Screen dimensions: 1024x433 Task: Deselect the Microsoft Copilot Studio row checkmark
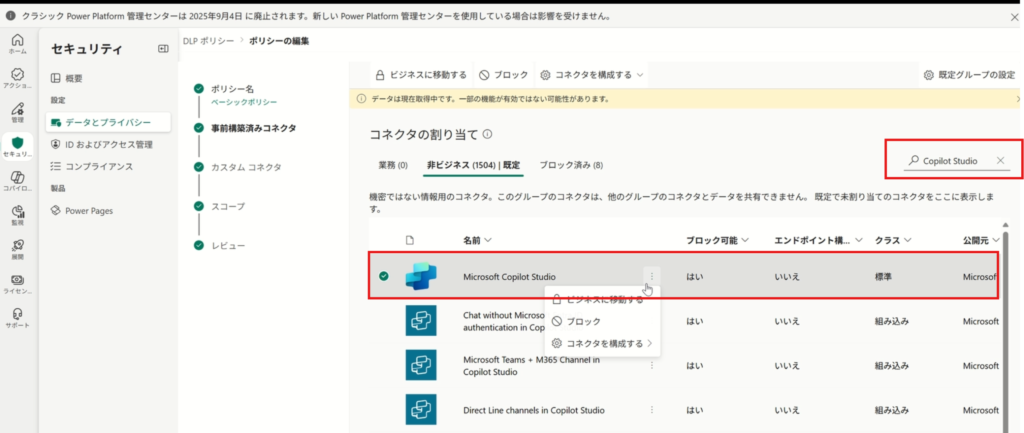[384, 276]
